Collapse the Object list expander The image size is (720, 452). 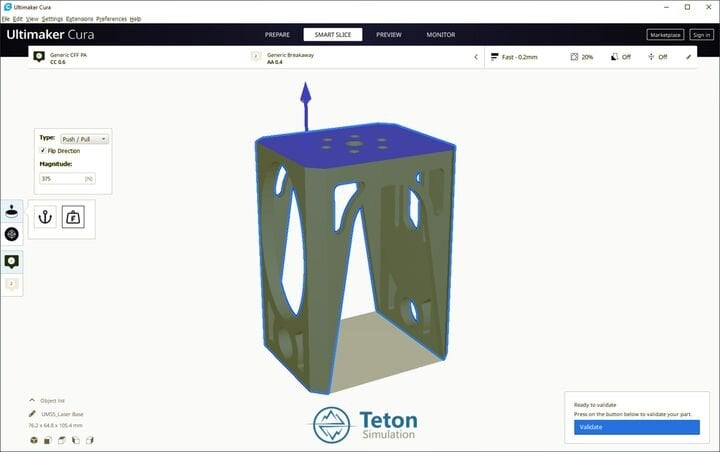point(32,399)
